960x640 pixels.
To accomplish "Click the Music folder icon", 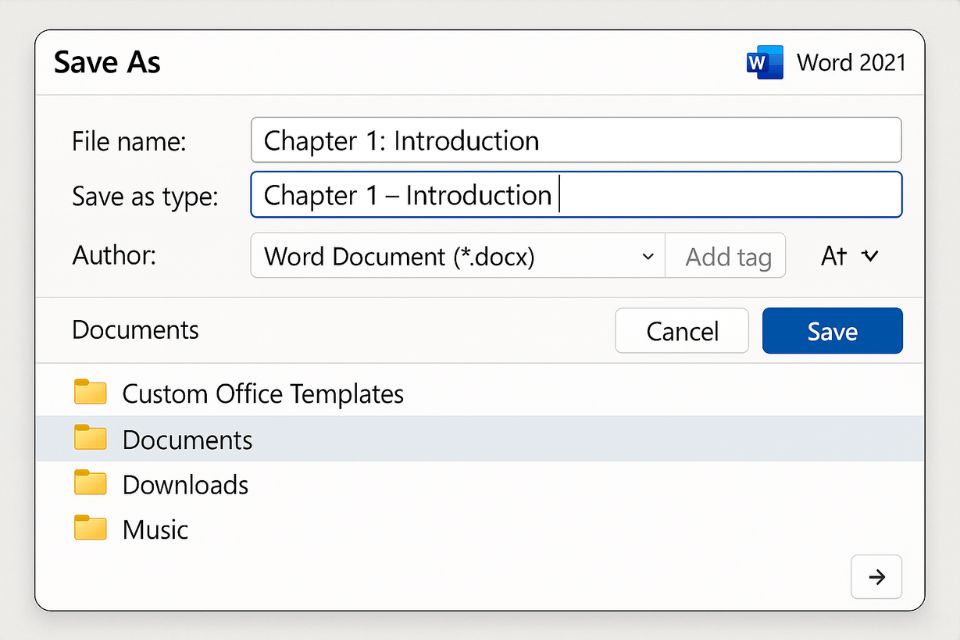I will (x=90, y=529).
